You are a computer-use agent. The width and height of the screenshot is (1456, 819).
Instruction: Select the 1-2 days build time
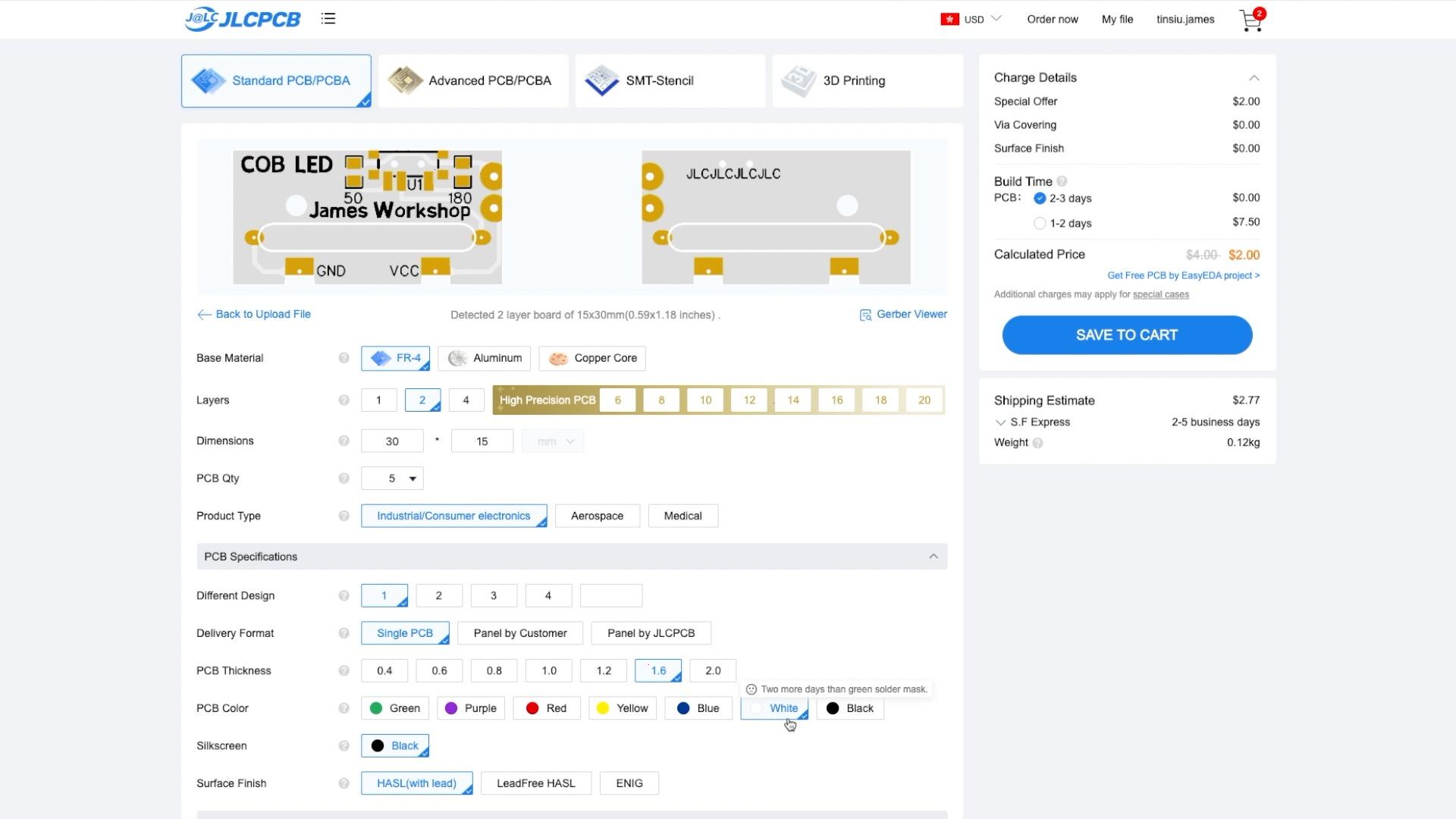click(x=1040, y=224)
